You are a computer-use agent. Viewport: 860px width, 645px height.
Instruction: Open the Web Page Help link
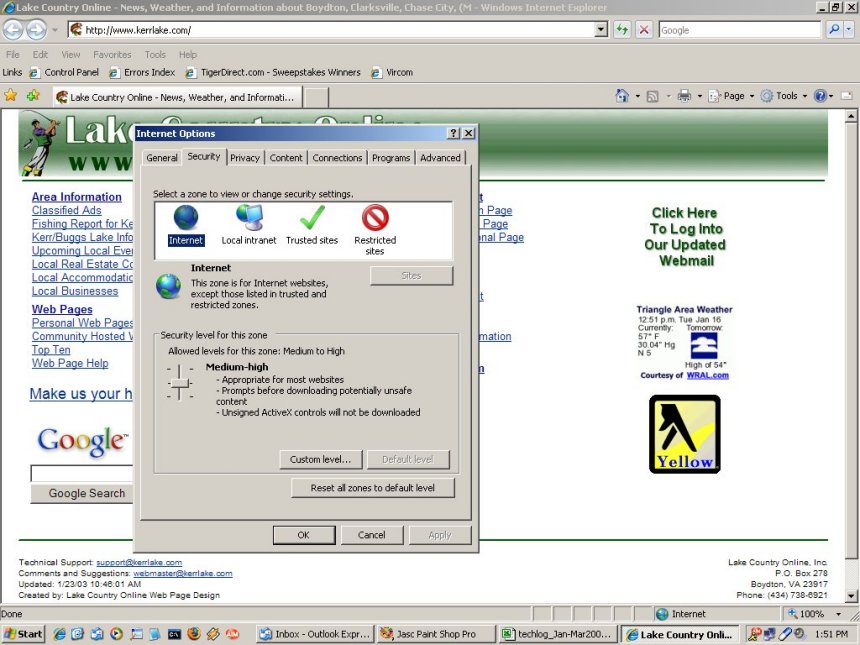70,363
